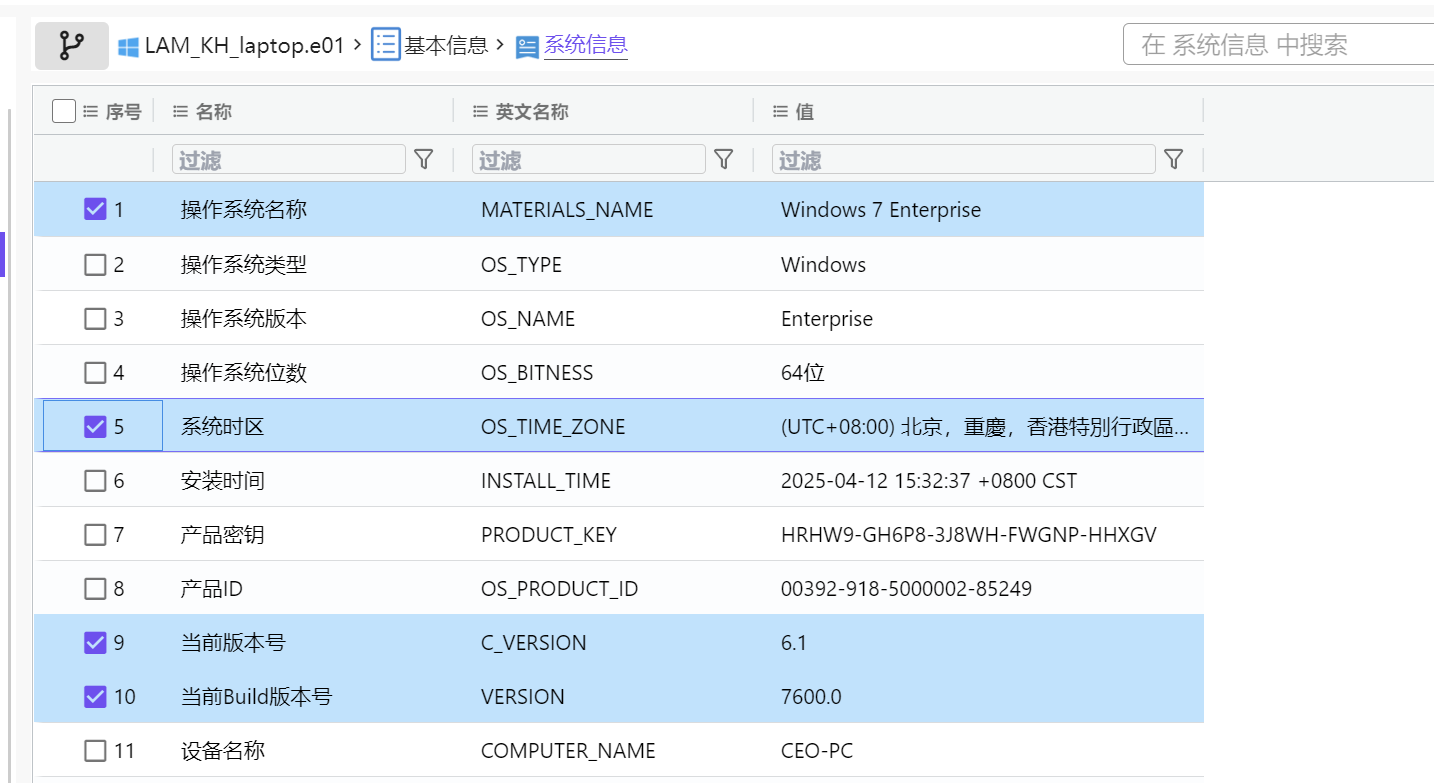Open the 值 column filter funnel
The height and width of the screenshot is (783, 1434).
click(1174, 159)
